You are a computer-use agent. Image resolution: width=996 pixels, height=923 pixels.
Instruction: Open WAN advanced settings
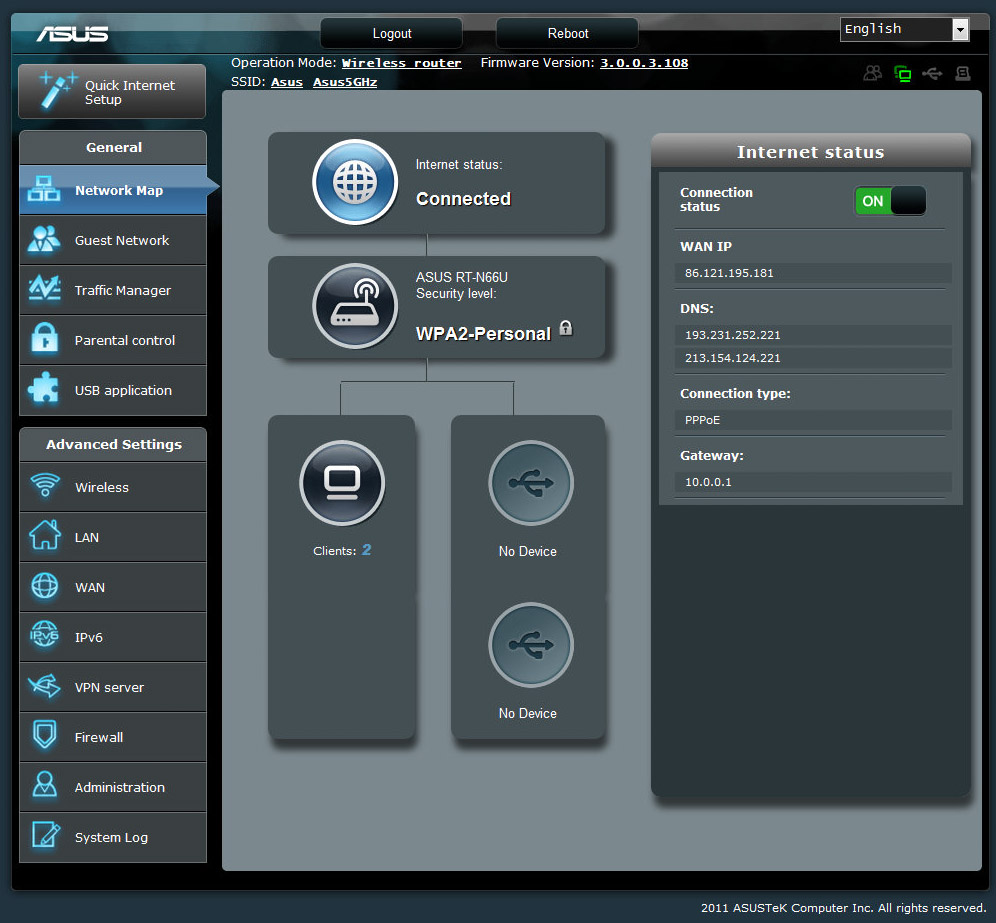coord(113,588)
